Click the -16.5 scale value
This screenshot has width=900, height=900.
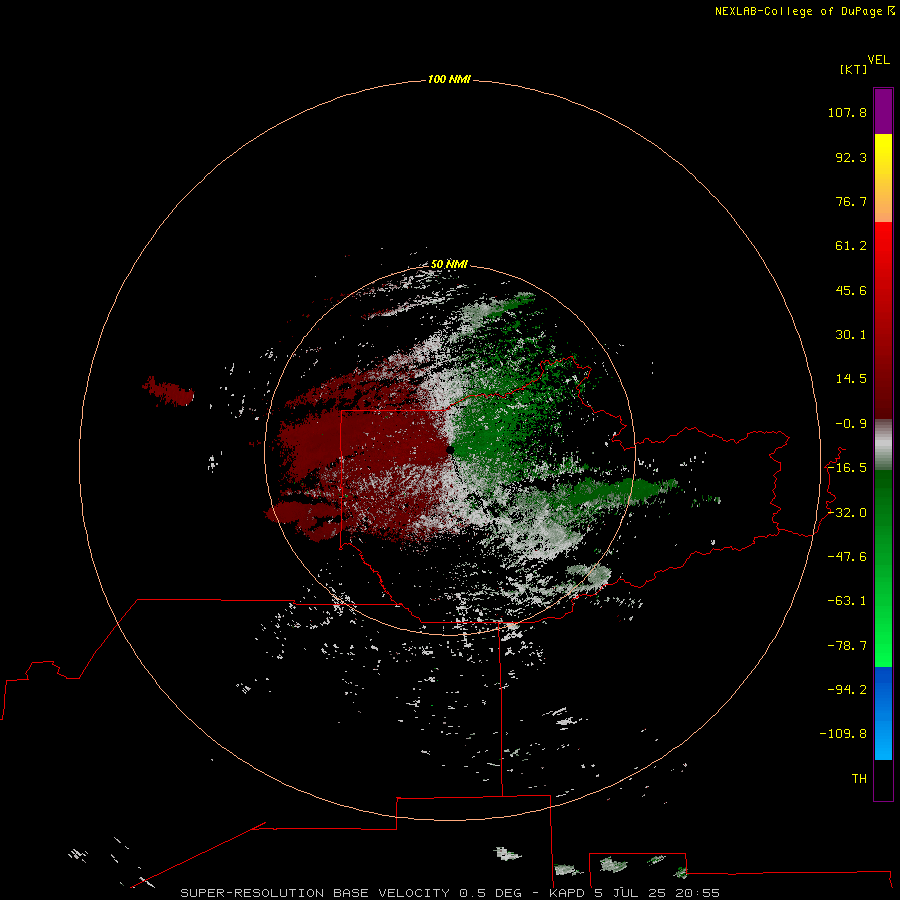(x=847, y=468)
